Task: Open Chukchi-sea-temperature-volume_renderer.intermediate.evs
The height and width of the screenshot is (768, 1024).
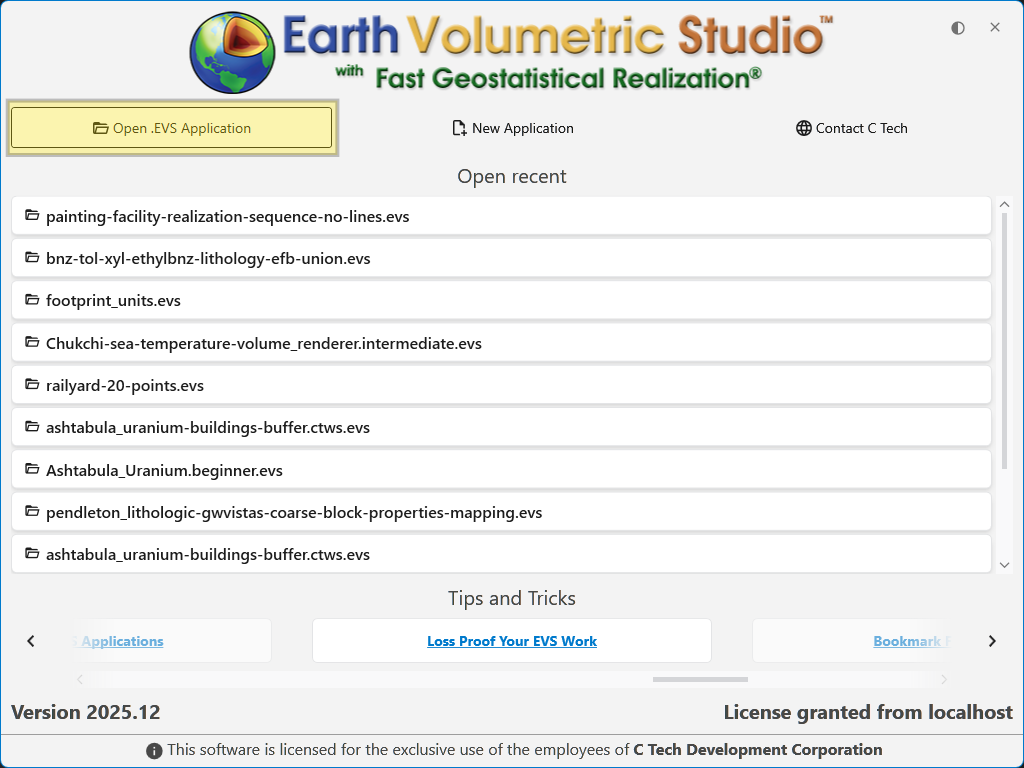Action: tap(264, 343)
